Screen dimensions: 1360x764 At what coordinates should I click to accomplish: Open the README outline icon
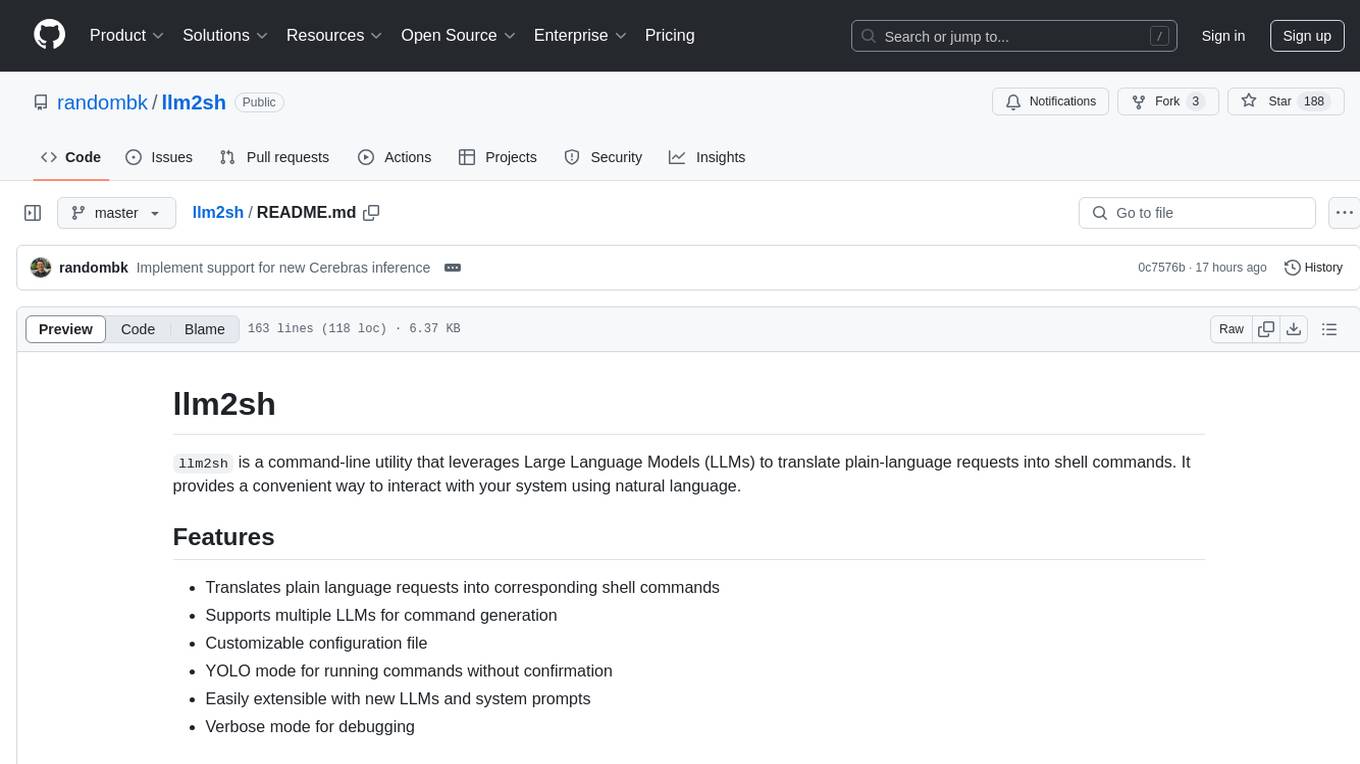click(x=1329, y=329)
